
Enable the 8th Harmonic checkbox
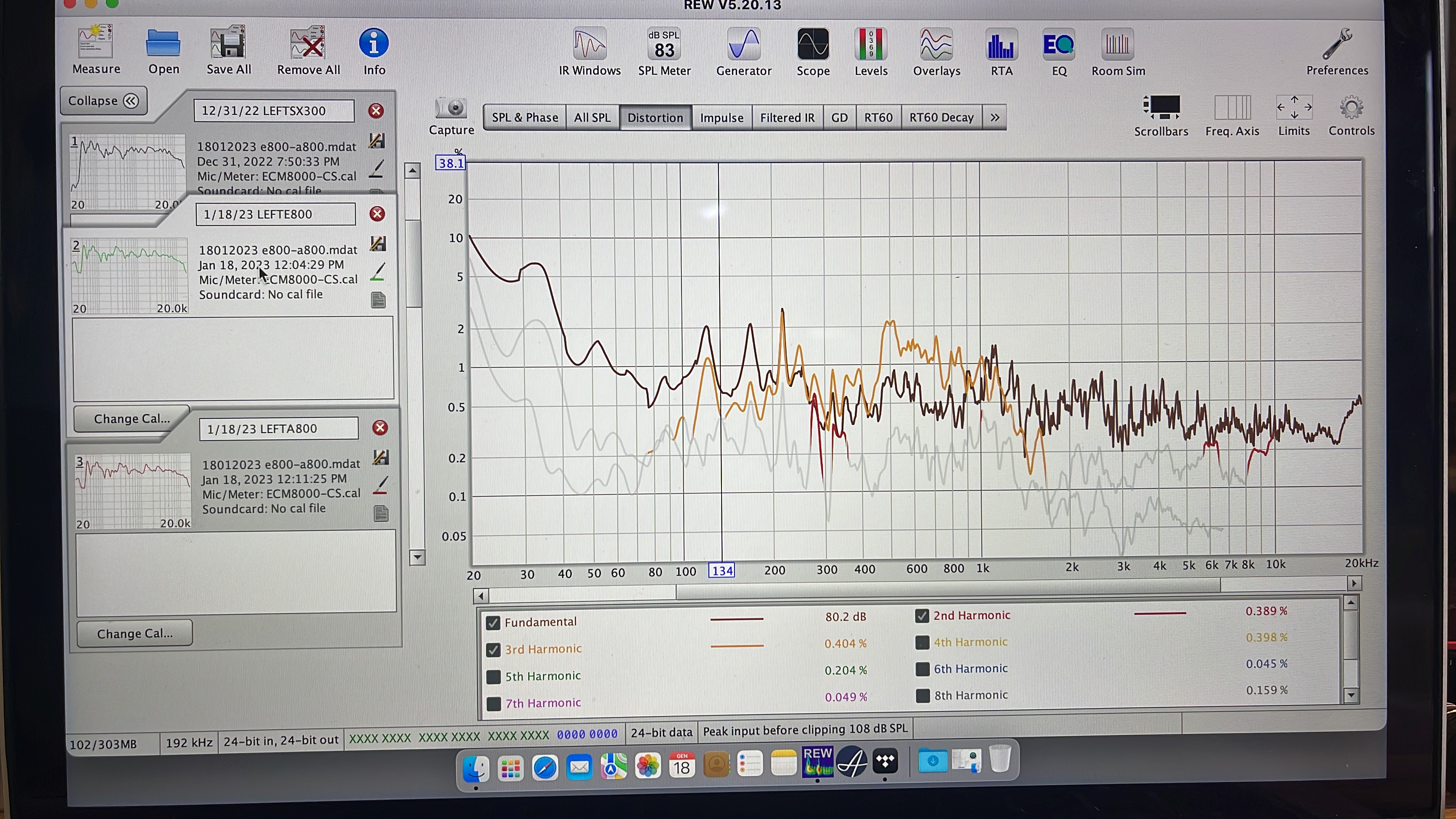(923, 696)
